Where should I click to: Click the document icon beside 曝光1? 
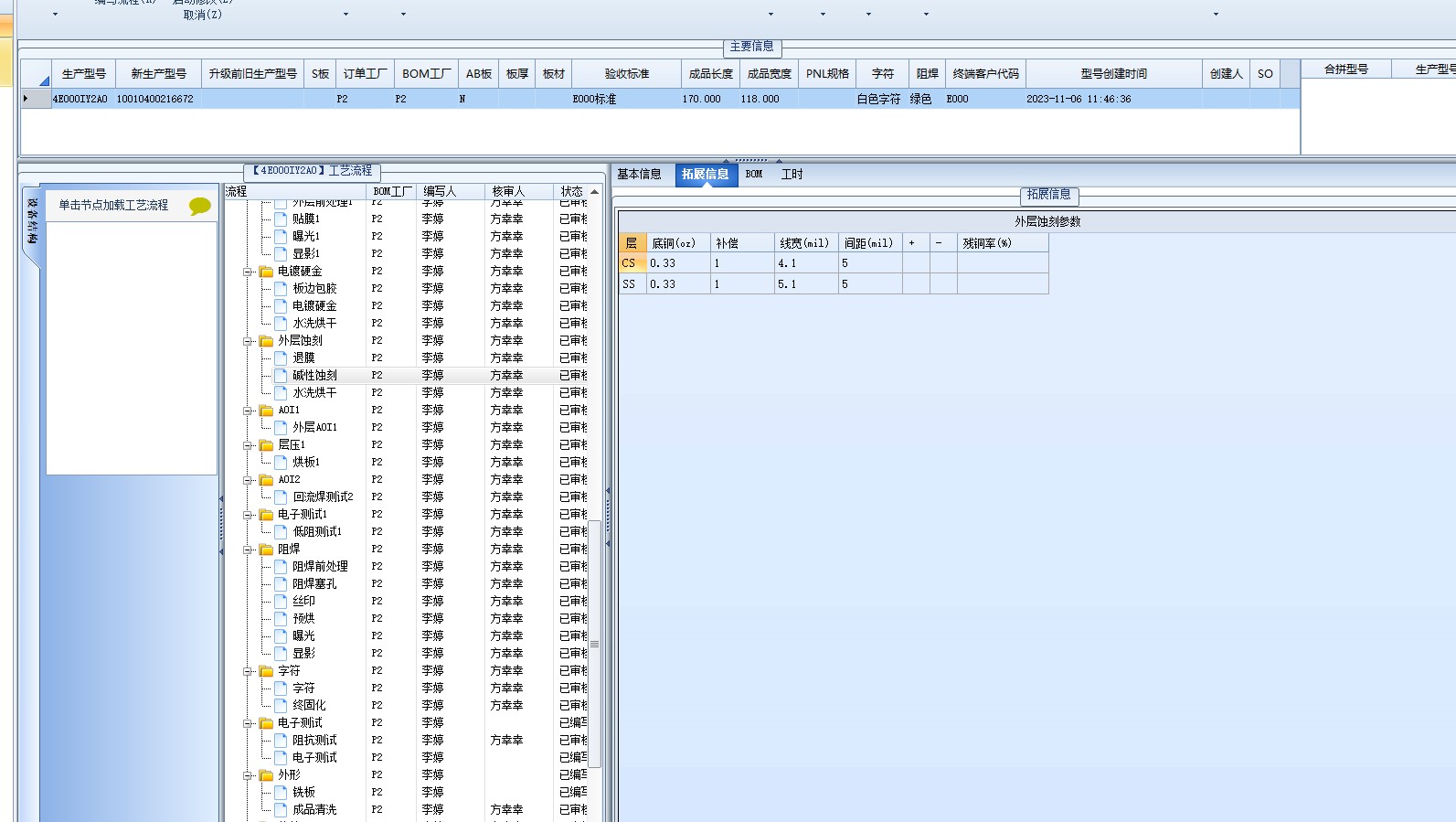point(282,237)
